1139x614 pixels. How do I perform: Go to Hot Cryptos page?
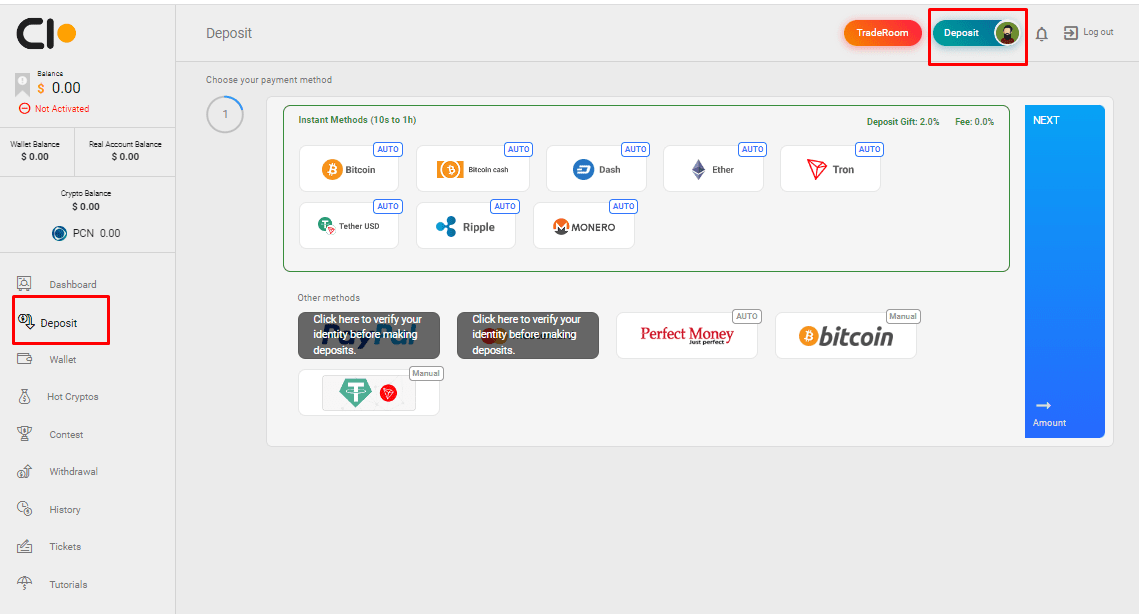73,397
